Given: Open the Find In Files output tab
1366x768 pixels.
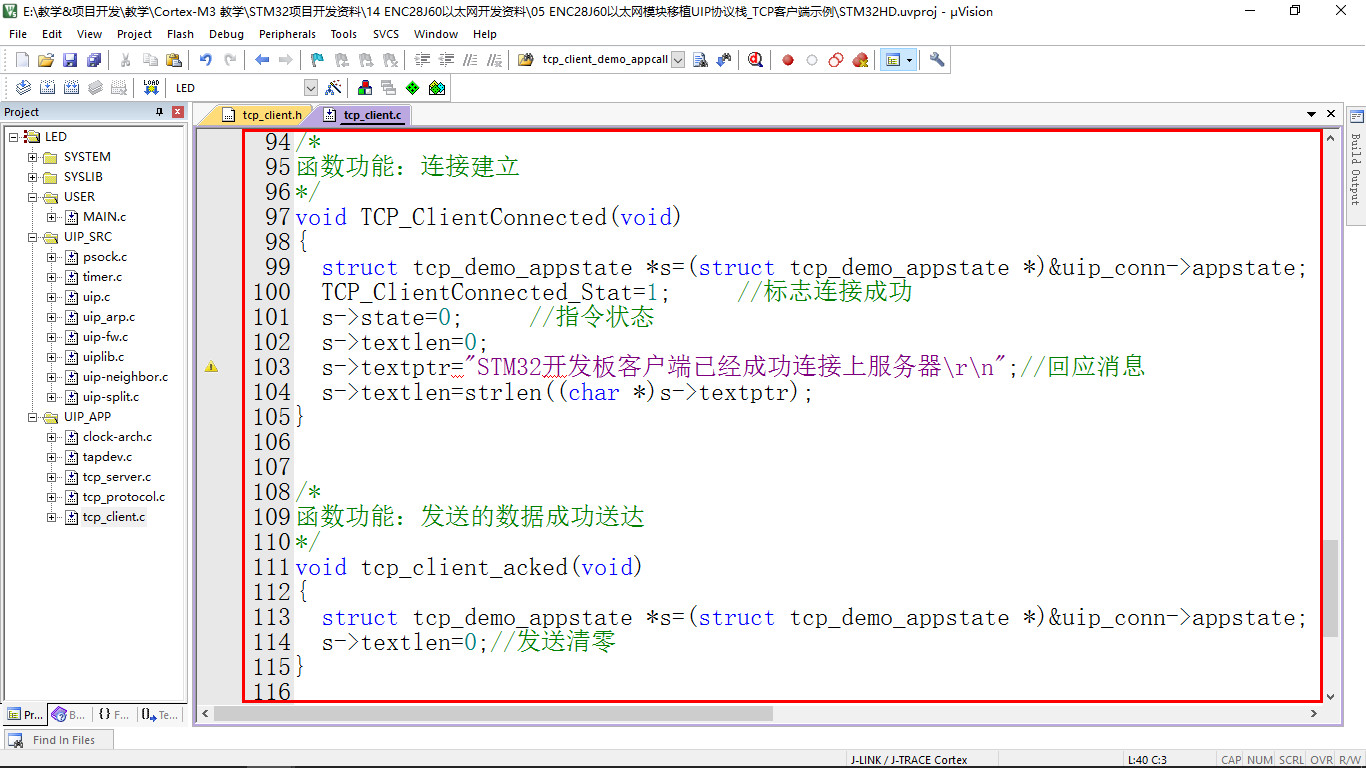Looking at the screenshot, I should point(57,740).
